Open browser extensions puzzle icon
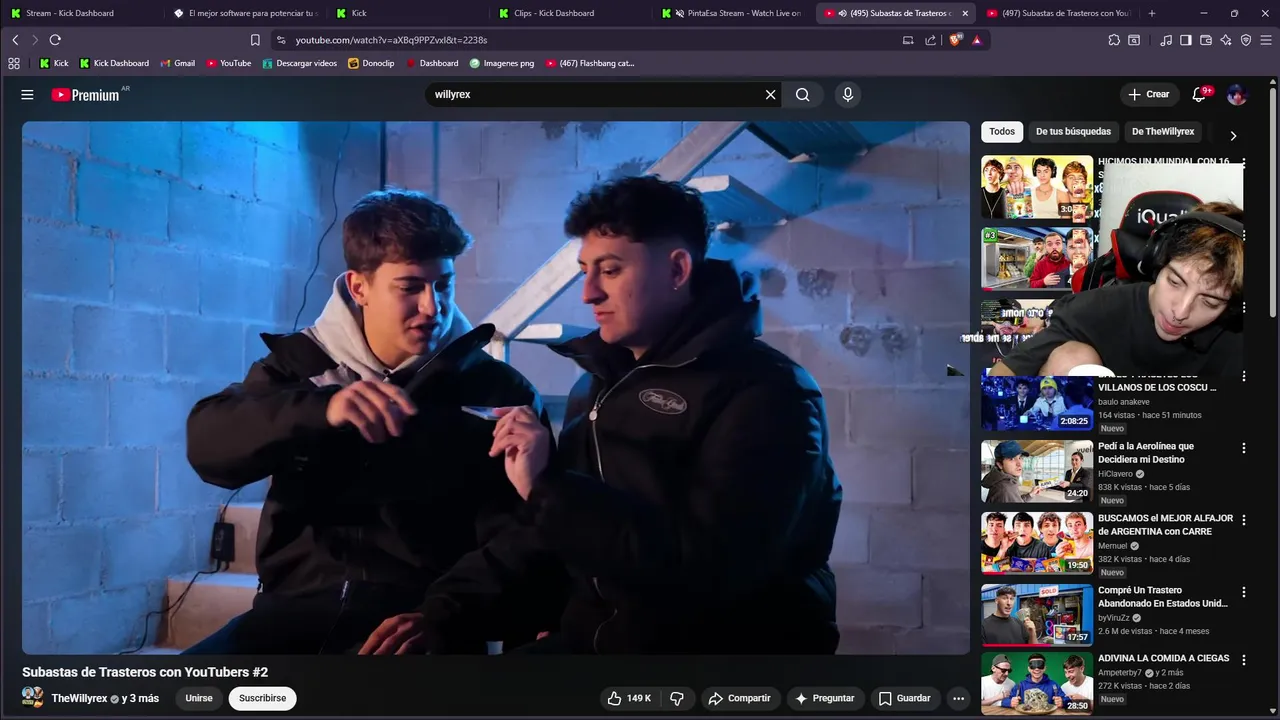The image size is (1280, 720). (x=1114, y=40)
